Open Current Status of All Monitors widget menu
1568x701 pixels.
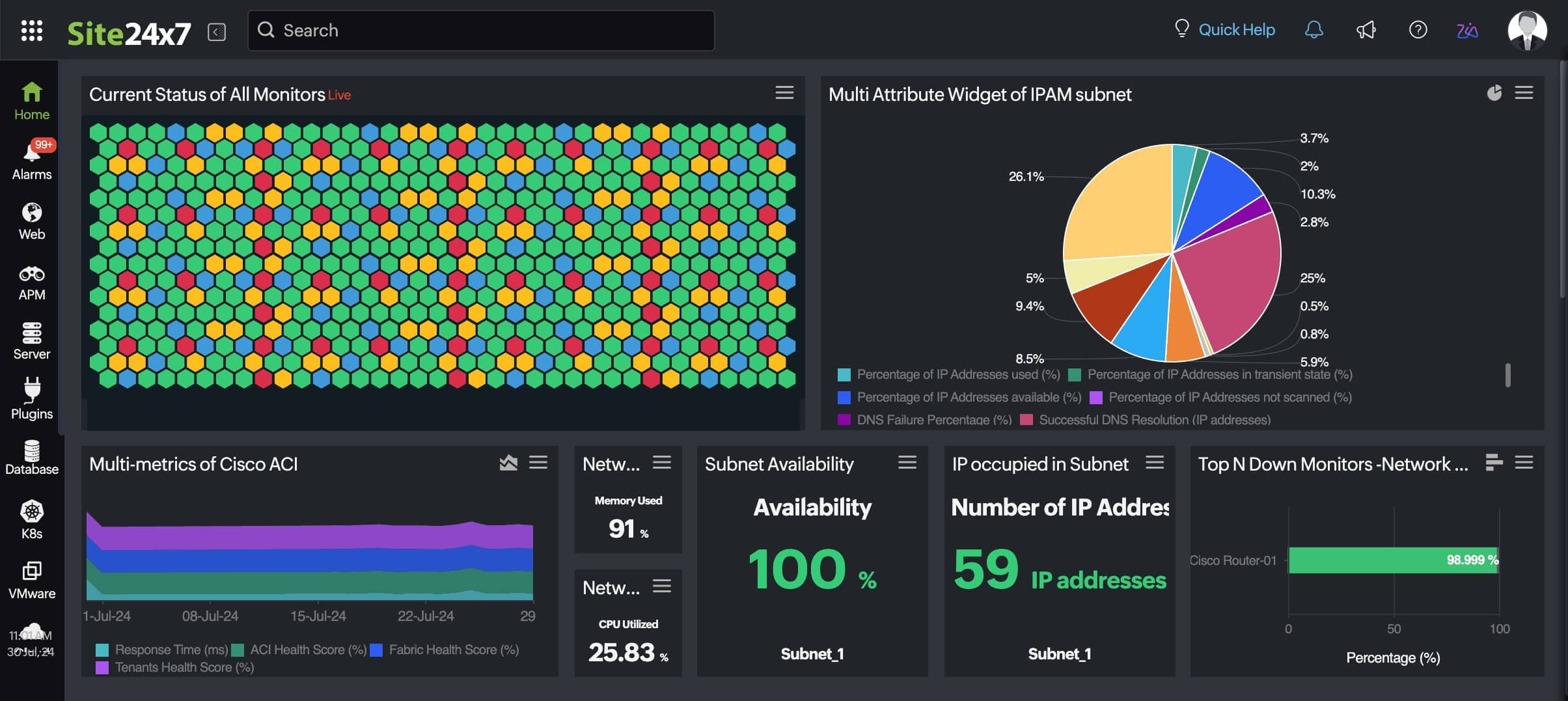pos(784,93)
